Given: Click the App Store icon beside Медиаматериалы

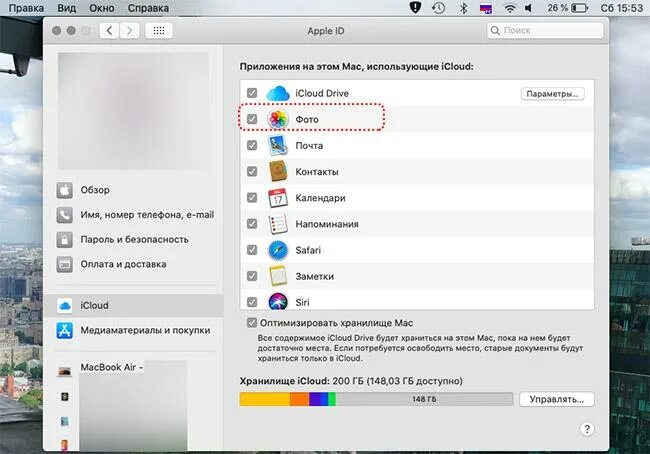Looking at the screenshot, I should click(x=65, y=330).
